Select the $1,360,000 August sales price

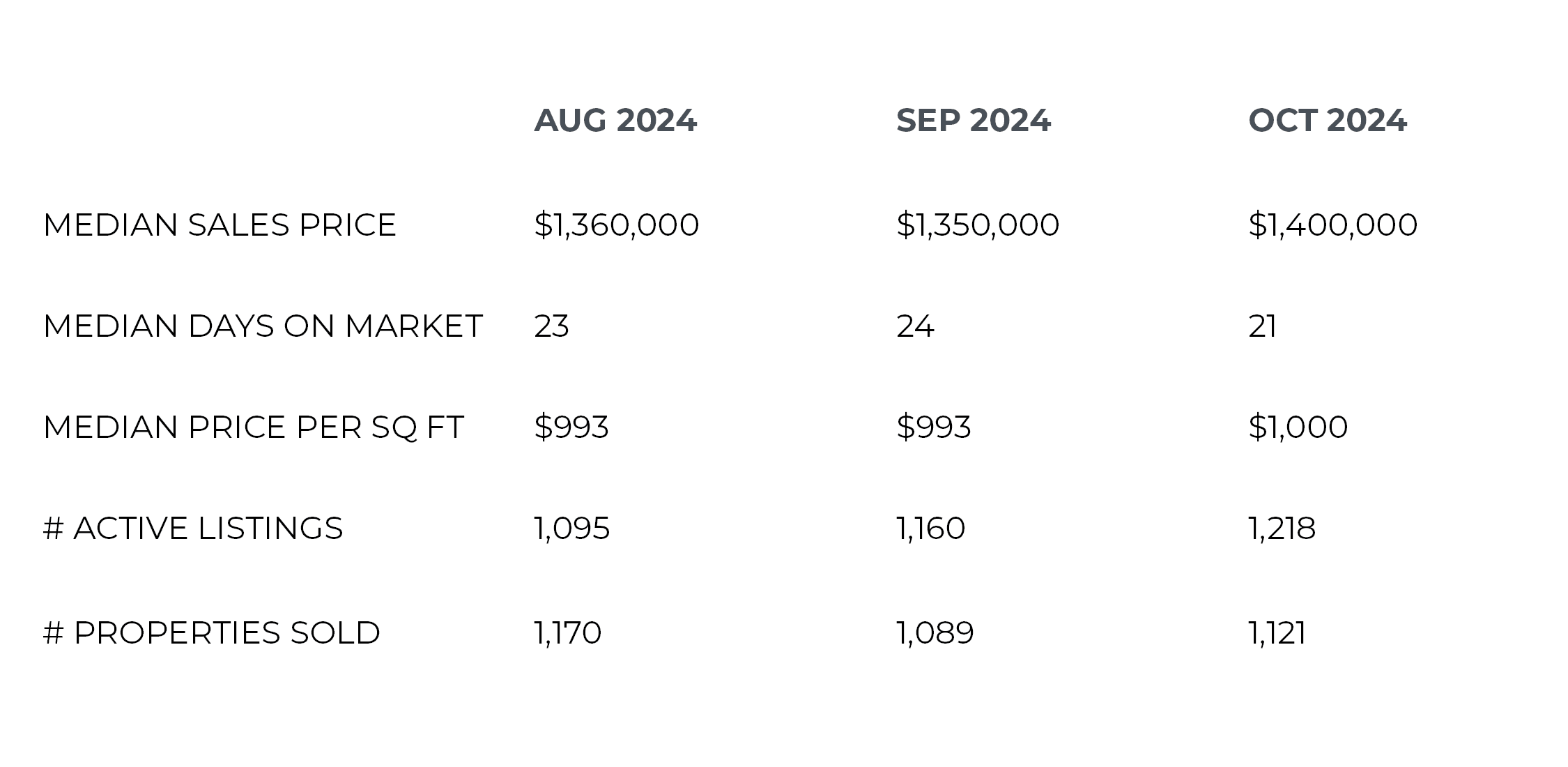tap(616, 225)
